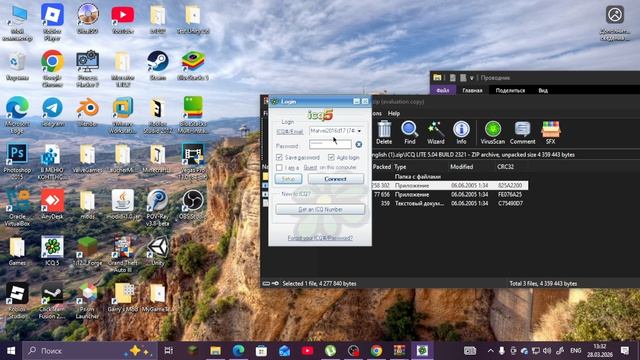
Task: Select the Prism Launcher desktop icon
Action: pos(87,301)
